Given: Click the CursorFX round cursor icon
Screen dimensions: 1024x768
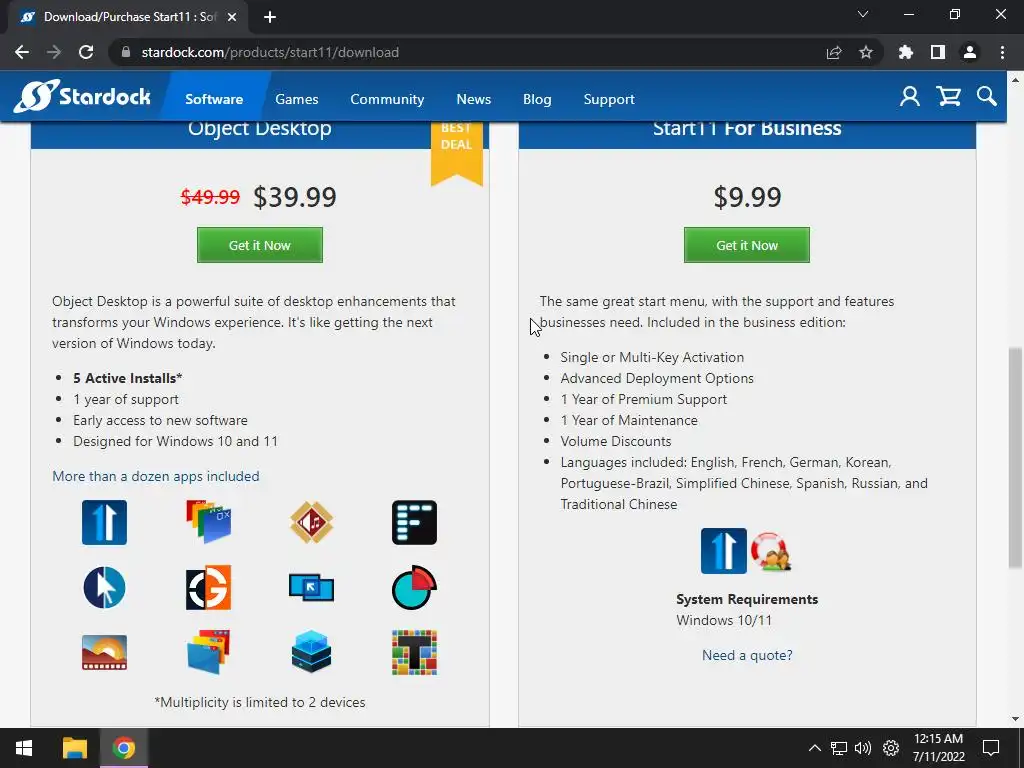Looking at the screenshot, I should point(104,588).
